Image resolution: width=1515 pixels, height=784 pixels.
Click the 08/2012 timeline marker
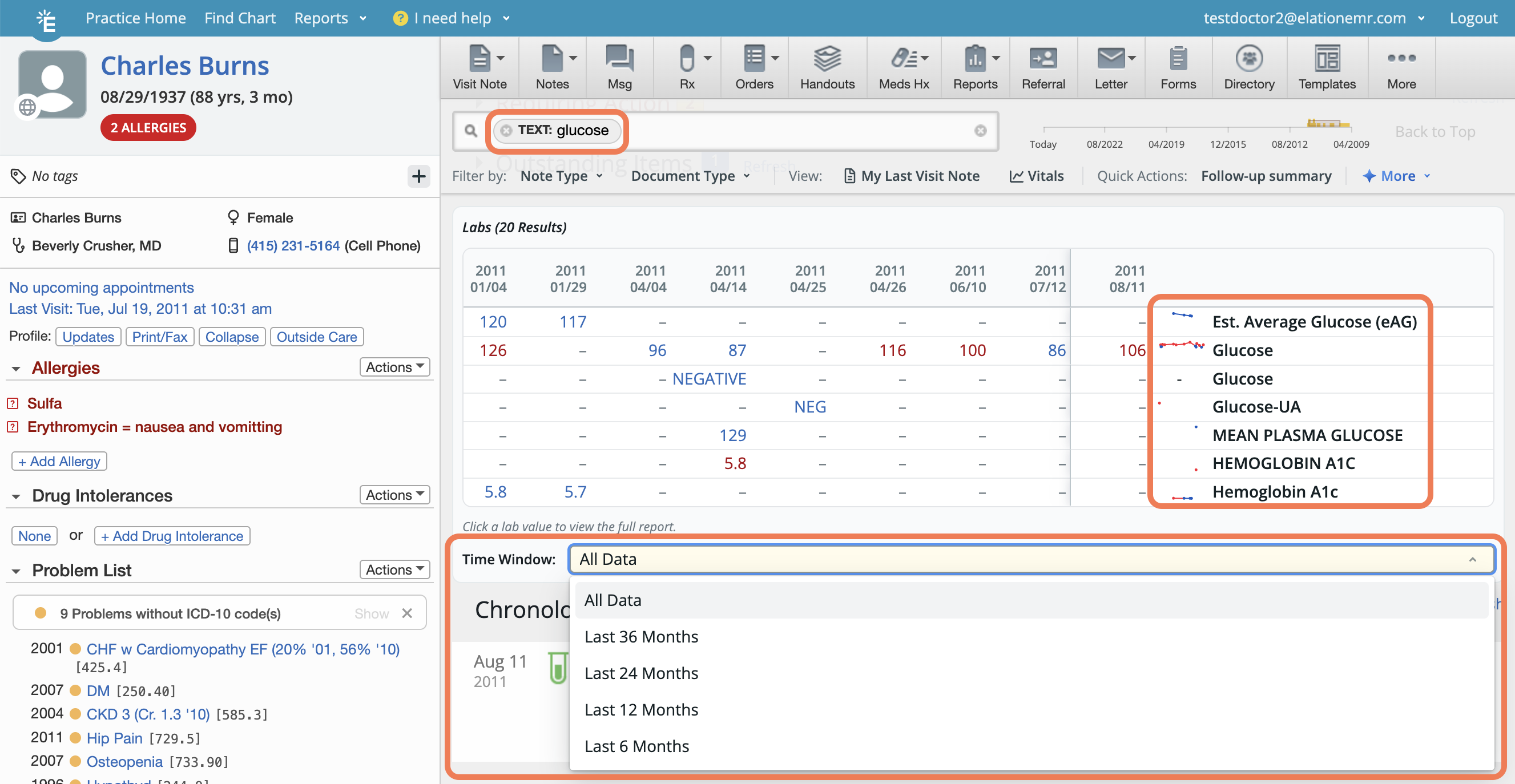pos(1289,144)
